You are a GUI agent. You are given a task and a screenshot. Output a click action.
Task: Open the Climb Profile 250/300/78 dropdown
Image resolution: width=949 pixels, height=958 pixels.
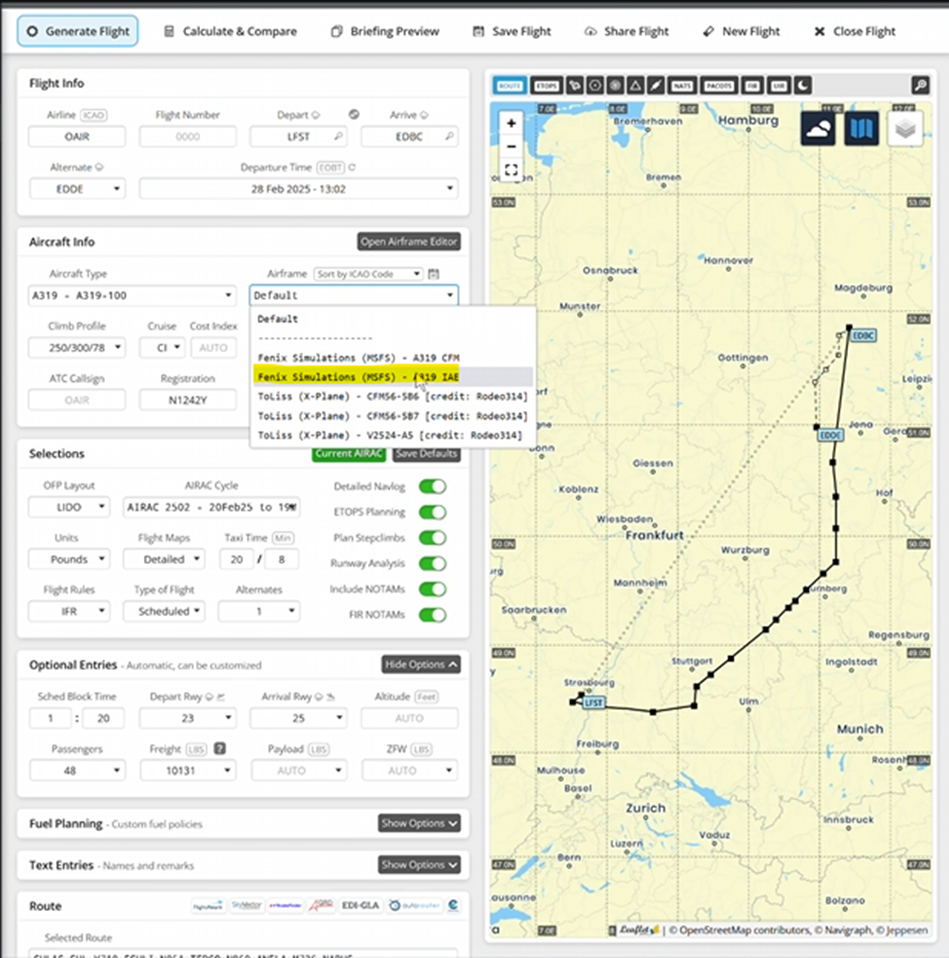click(x=77, y=348)
